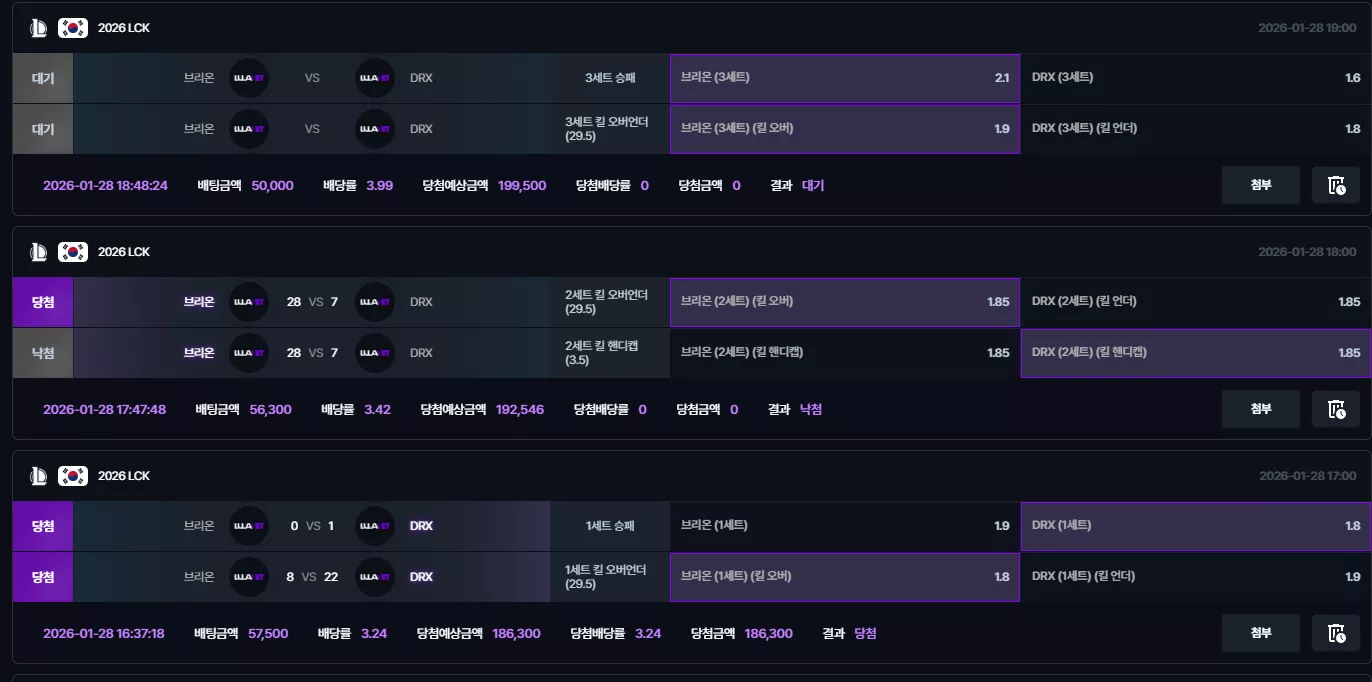Click the 2026 LCK league title in the top slip

pyautogui.click(x=124, y=28)
